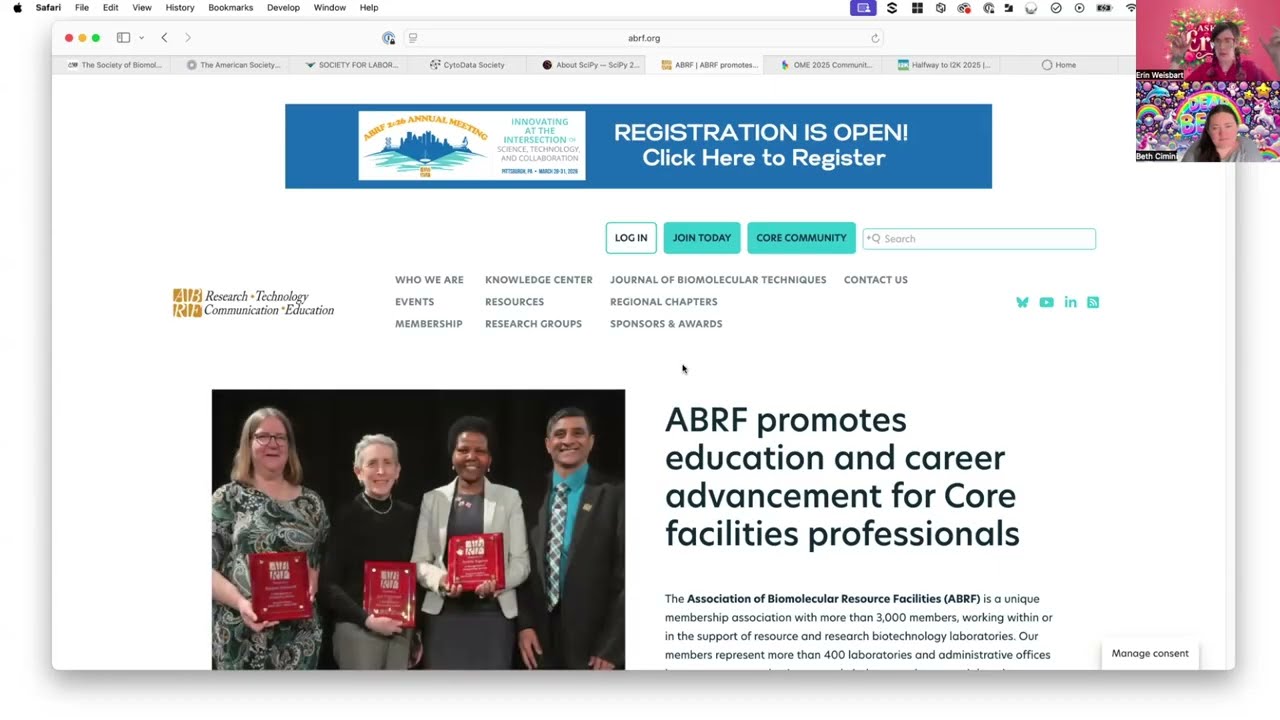Open the Wi-Fi menu icon
The image size is (1280, 720).
click(x=1130, y=8)
